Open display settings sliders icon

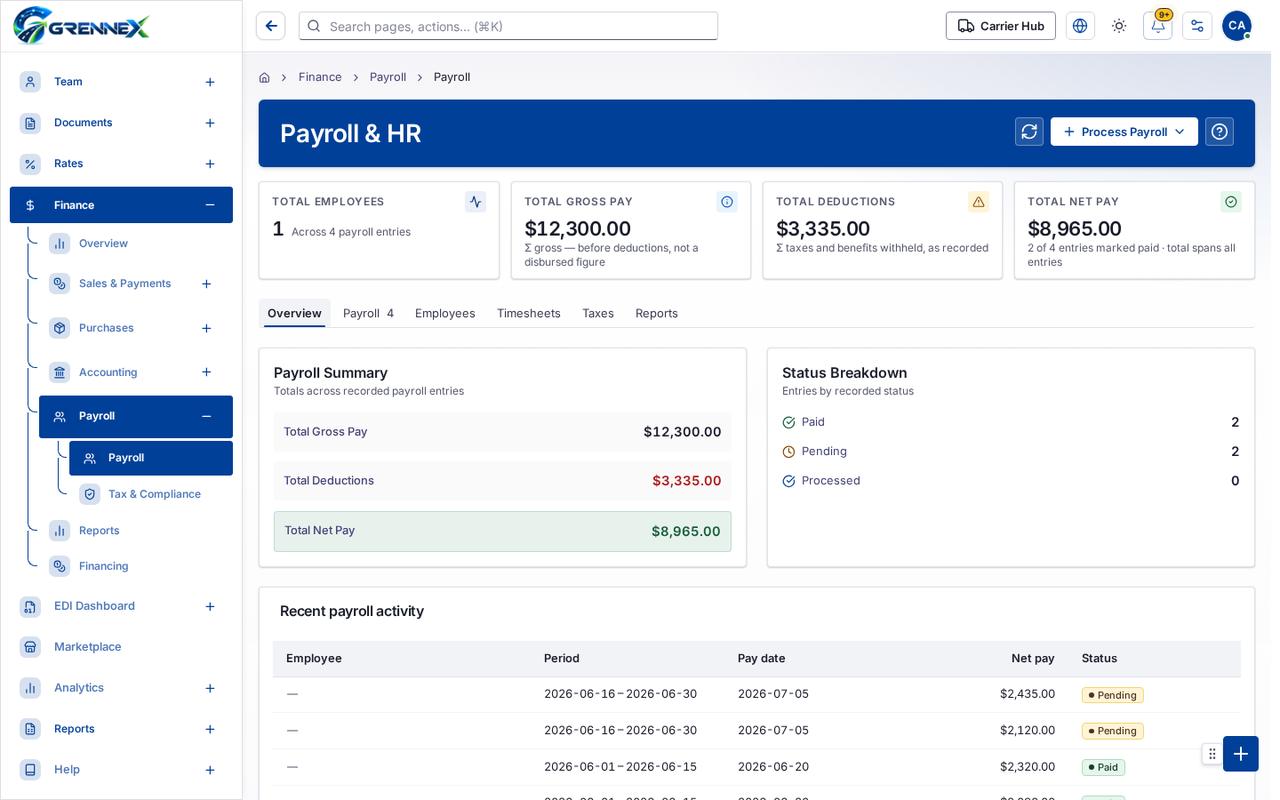pos(1197,26)
